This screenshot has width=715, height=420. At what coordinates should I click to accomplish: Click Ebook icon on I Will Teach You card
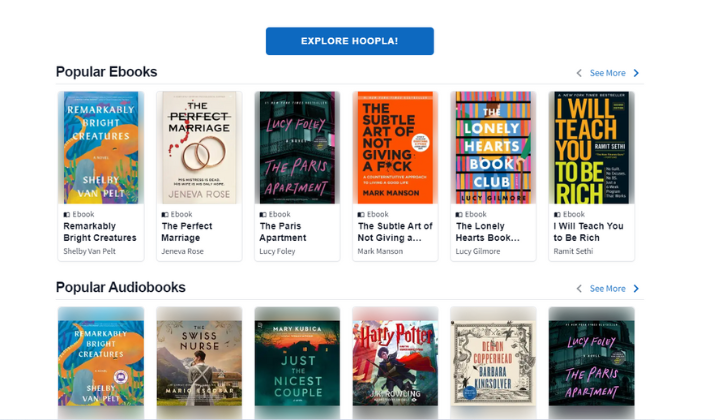tap(557, 214)
